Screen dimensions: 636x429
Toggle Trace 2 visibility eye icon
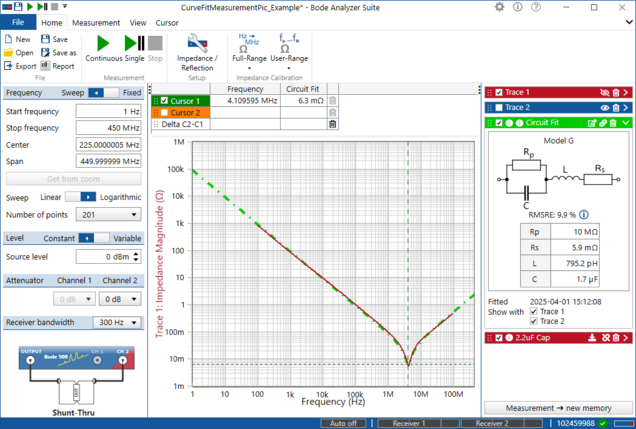pyautogui.click(x=604, y=108)
